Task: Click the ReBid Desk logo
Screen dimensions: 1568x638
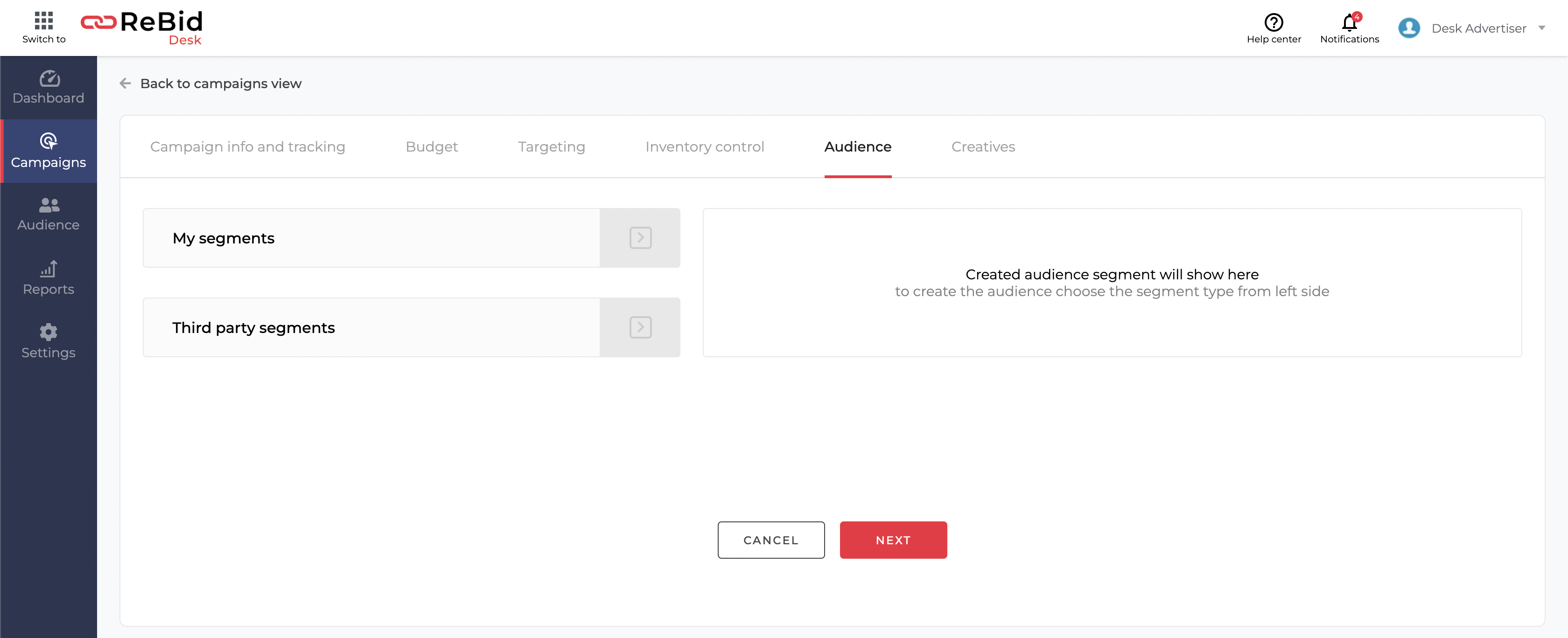Action: point(142,28)
